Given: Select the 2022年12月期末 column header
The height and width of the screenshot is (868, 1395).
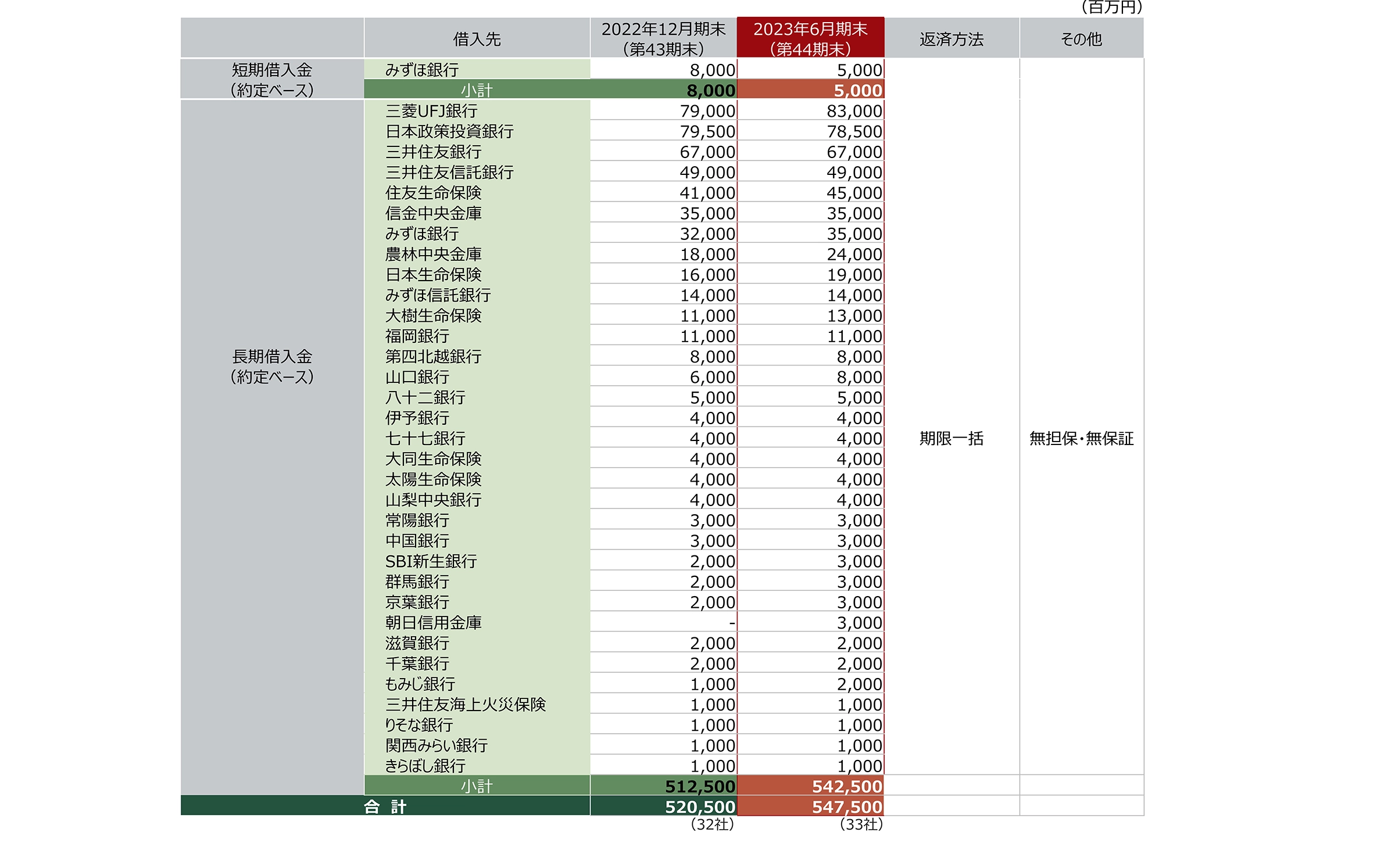Looking at the screenshot, I should tap(663, 39).
